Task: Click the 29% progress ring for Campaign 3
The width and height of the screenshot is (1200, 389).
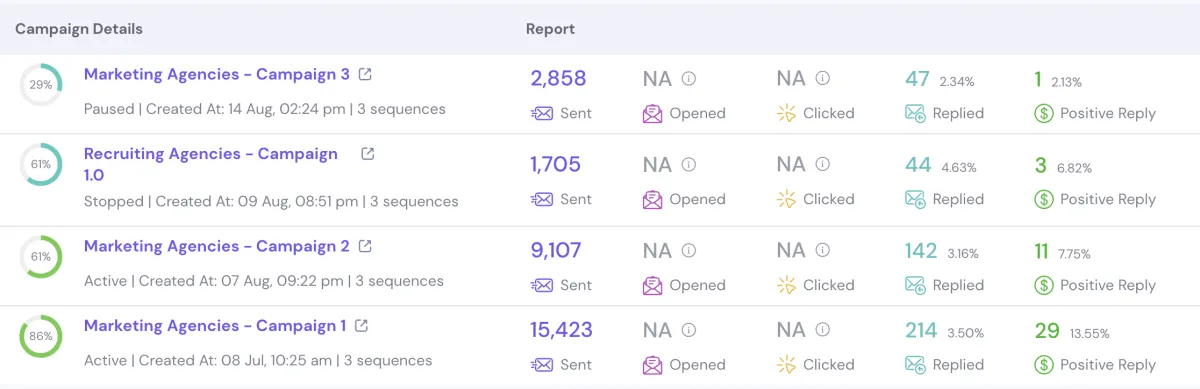Action: click(x=41, y=85)
